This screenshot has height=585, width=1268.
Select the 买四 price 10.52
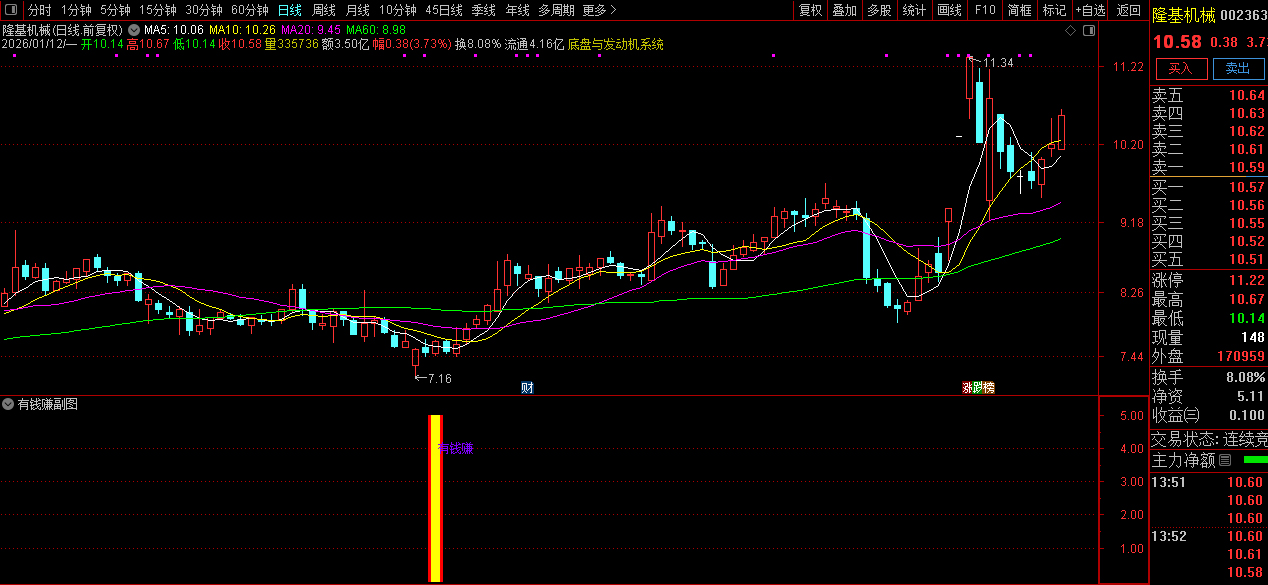tap(1247, 241)
